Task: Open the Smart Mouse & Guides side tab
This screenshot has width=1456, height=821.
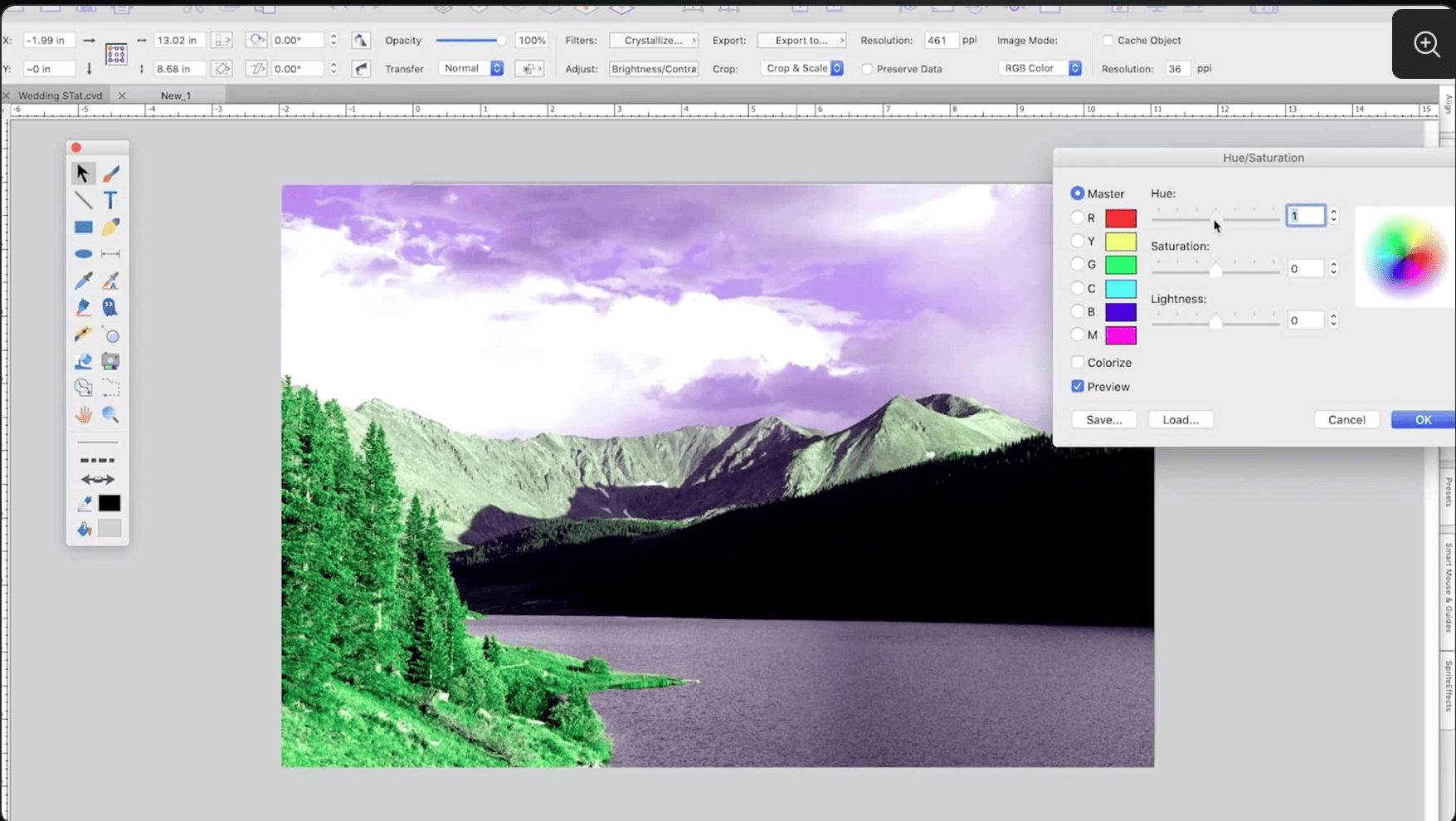Action: click(x=1449, y=588)
